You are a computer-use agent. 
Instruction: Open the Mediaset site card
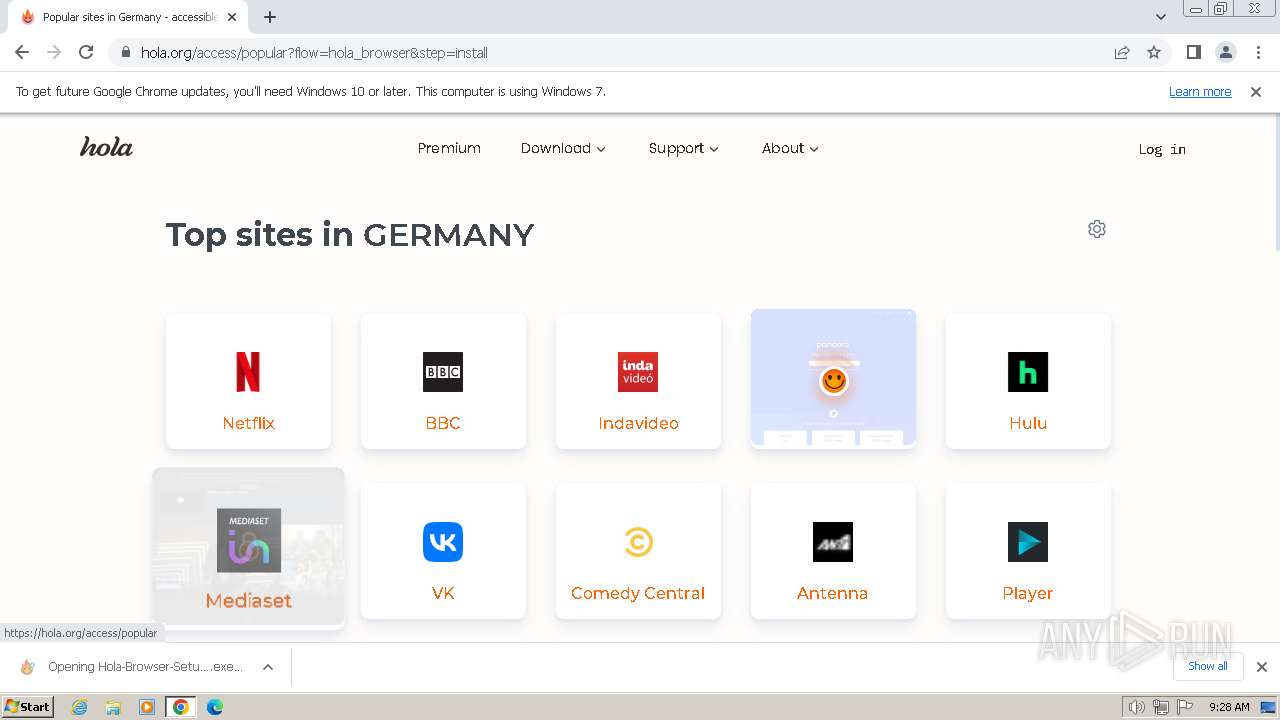[x=248, y=548]
